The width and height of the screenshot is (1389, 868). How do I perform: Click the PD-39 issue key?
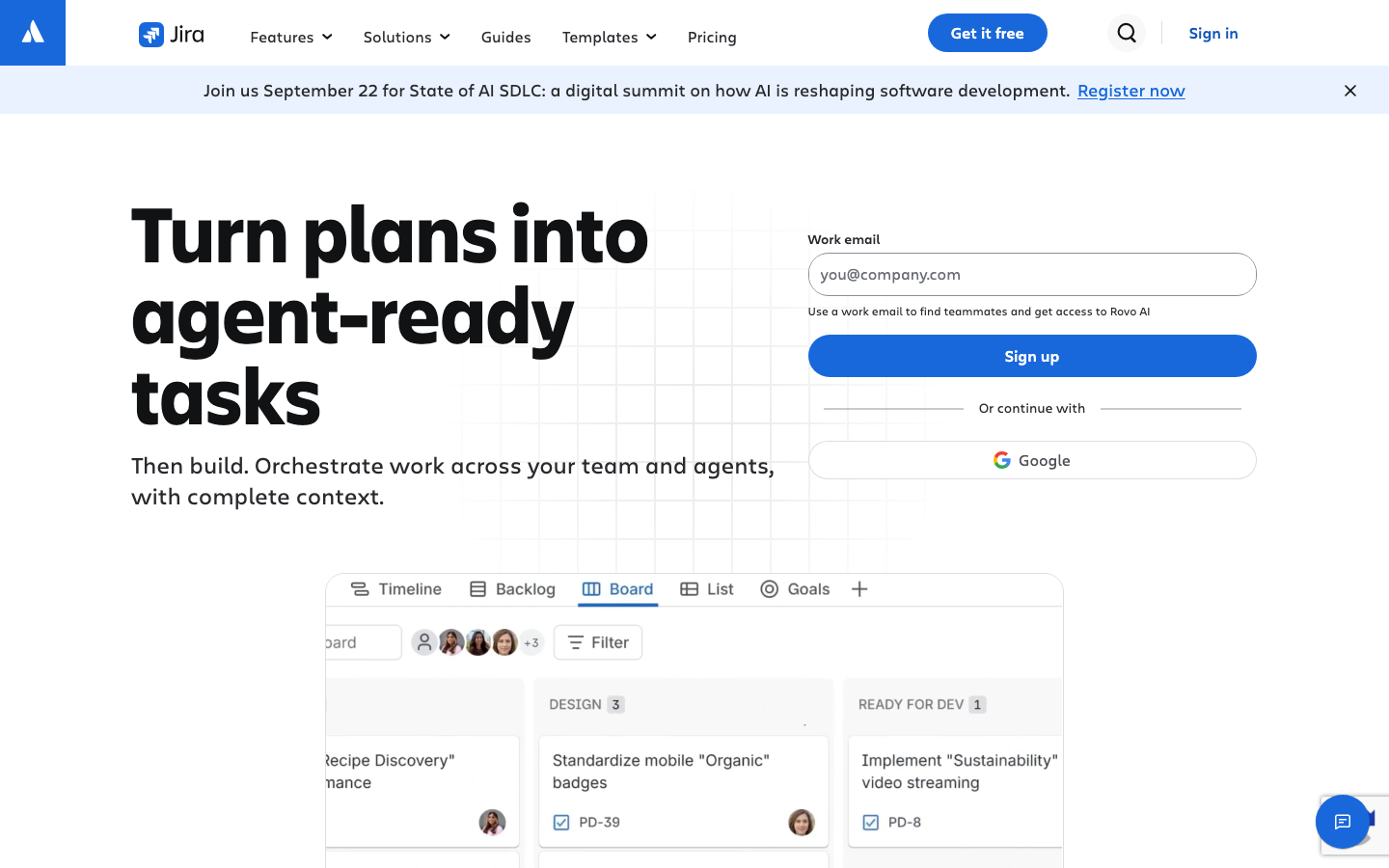tap(599, 823)
